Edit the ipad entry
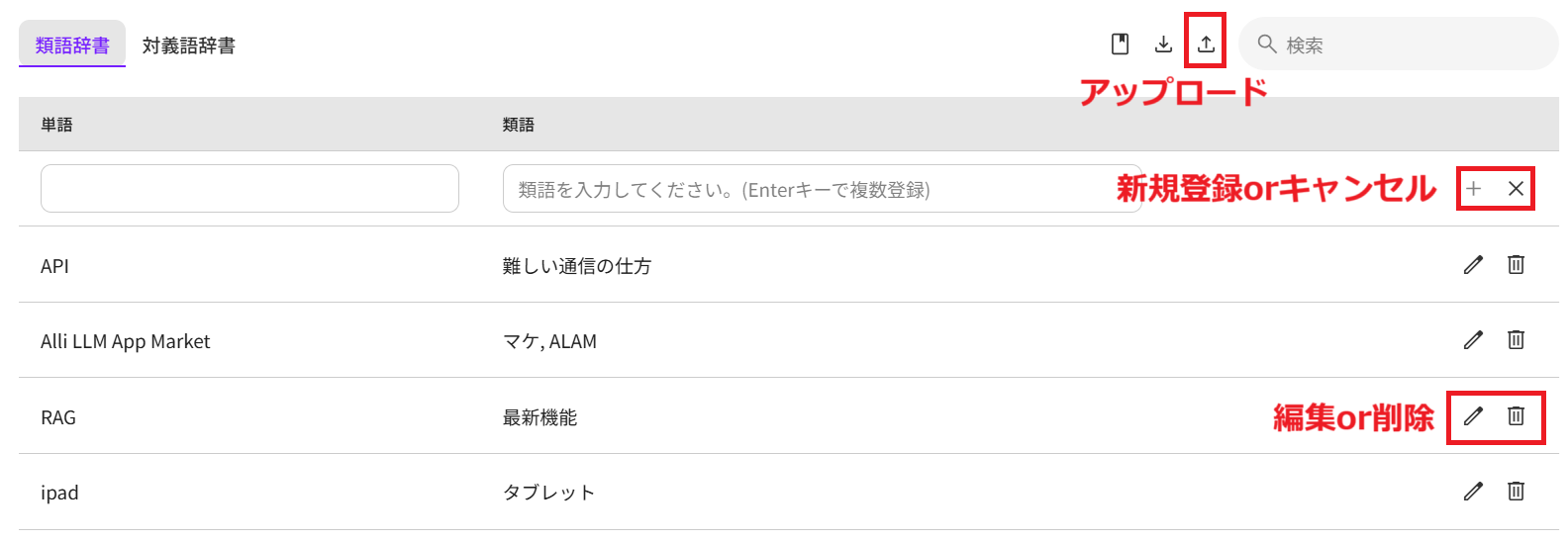 (x=1473, y=492)
